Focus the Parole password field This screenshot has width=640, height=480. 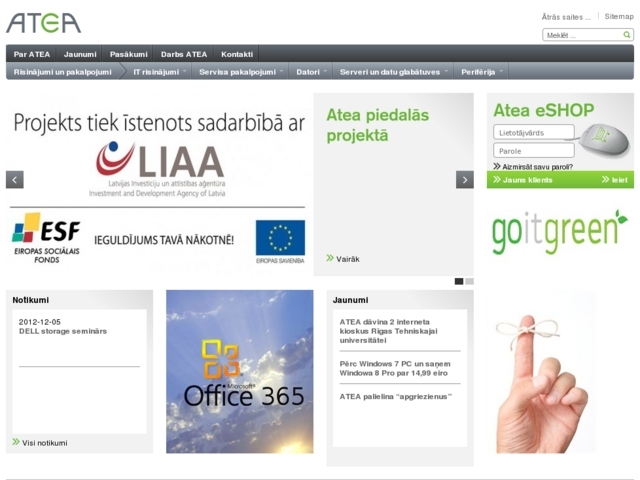coord(533,151)
